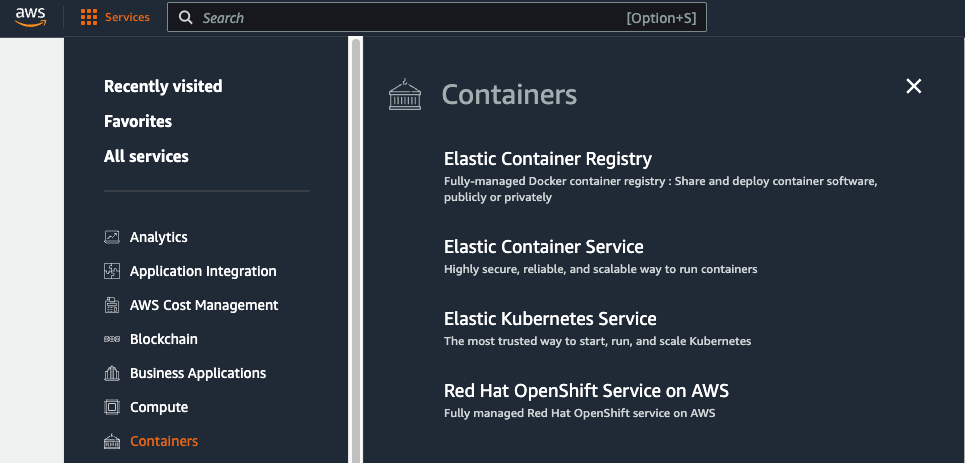Click the Containers icon in sidebar
Screen dimensions: 965x463
[111, 441]
